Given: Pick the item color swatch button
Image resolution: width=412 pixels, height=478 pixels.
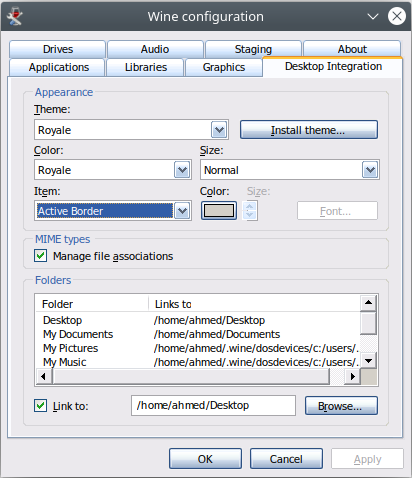Looking at the screenshot, I should [x=219, y=211].
